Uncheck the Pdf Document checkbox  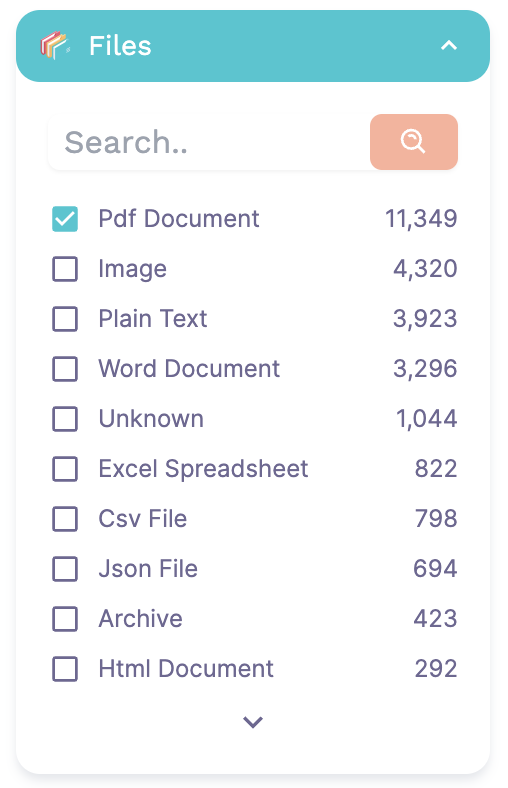(x=65, y=219)
